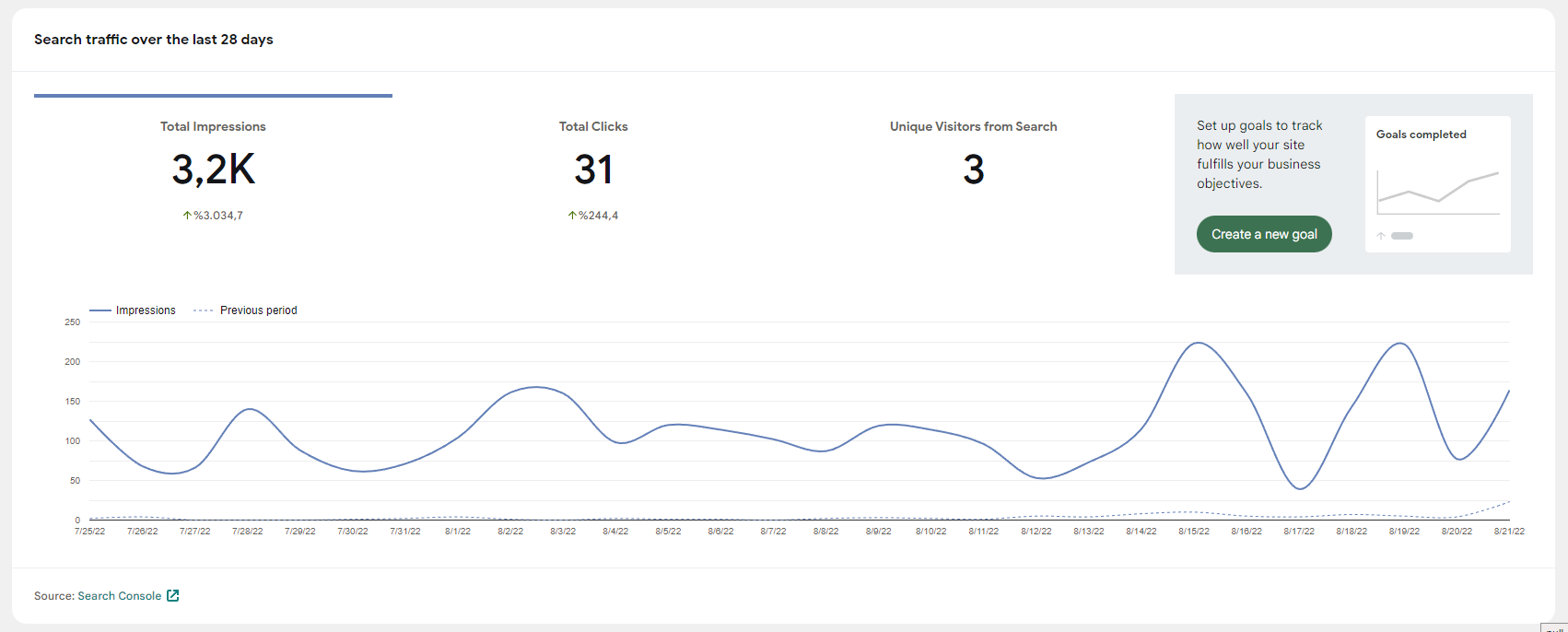
Task: Open the Search Console source link
Action: (x=120, y=596)
